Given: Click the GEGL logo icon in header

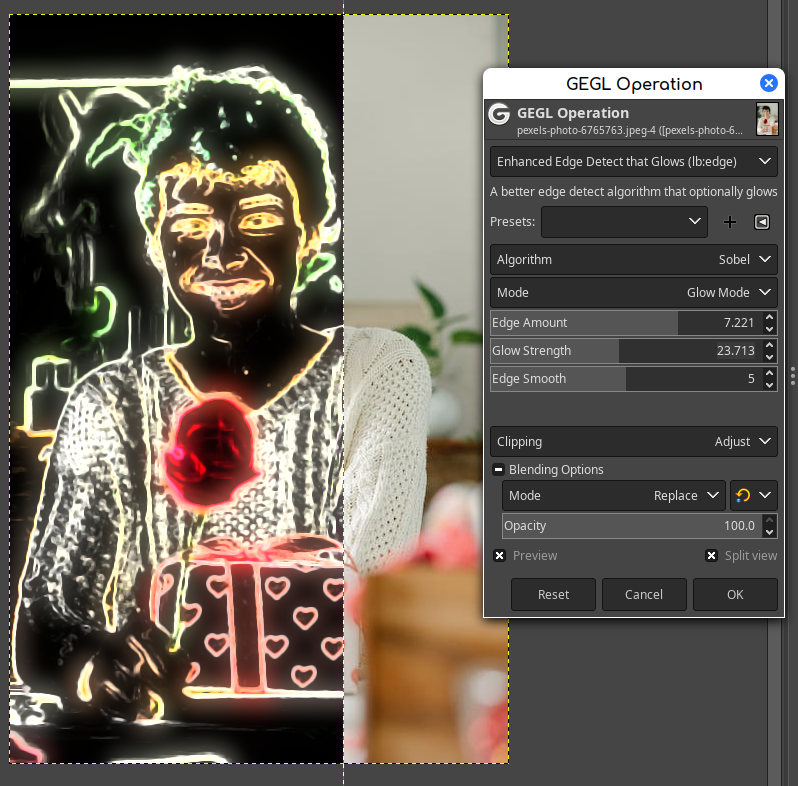Looking at the screenshot, I should (499, 114).
